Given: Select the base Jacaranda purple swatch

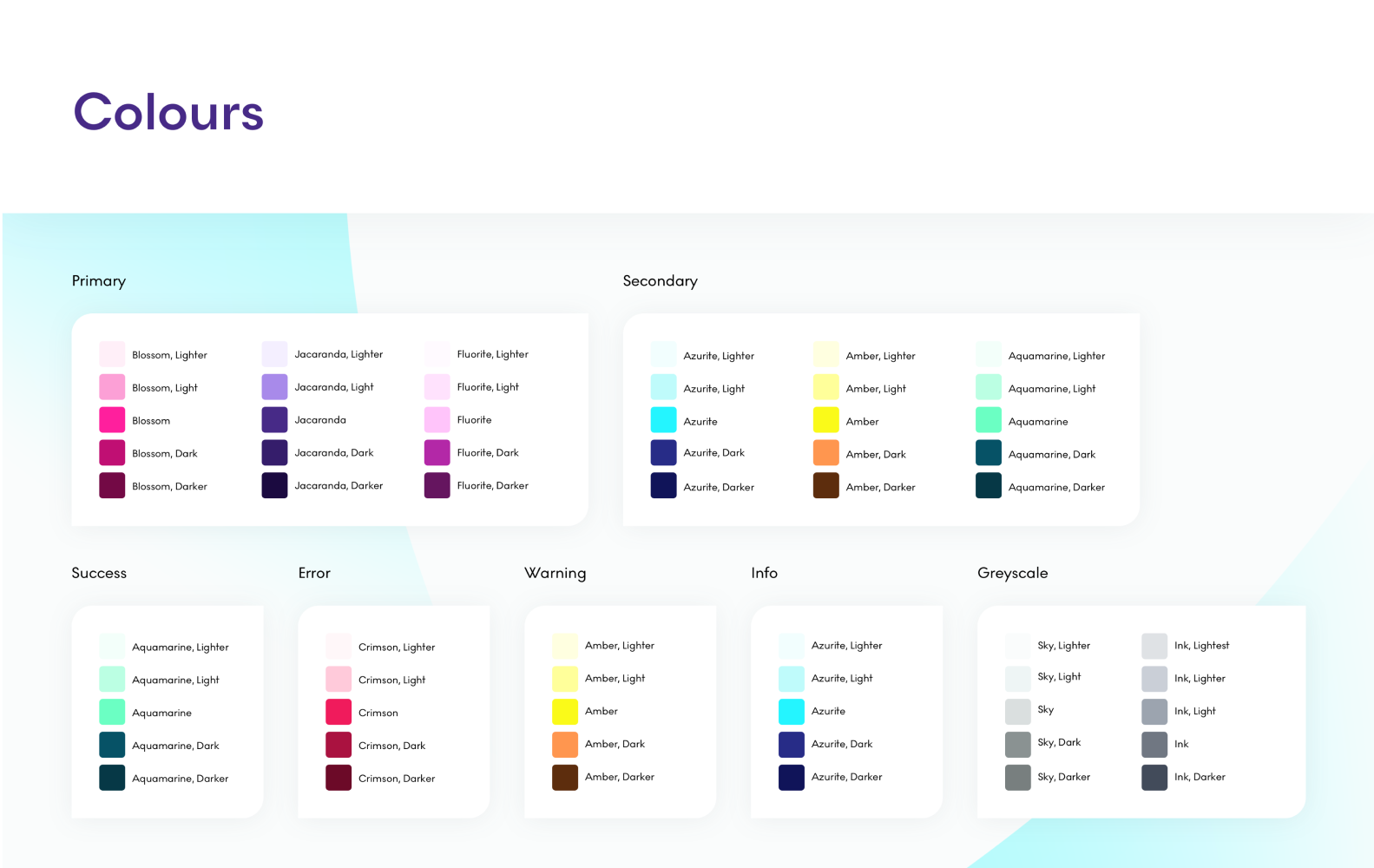Looking at the screenshot, I should (274, 420).
